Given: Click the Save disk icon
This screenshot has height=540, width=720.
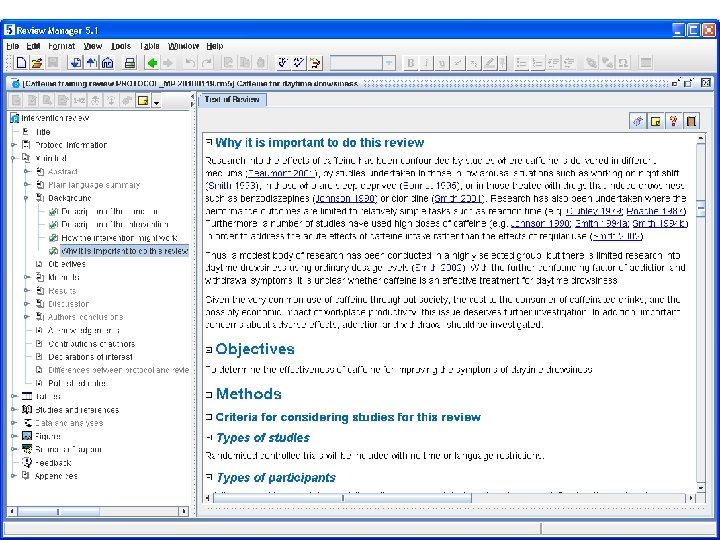Looking at the screenshot, I should [x=52, y=63].
